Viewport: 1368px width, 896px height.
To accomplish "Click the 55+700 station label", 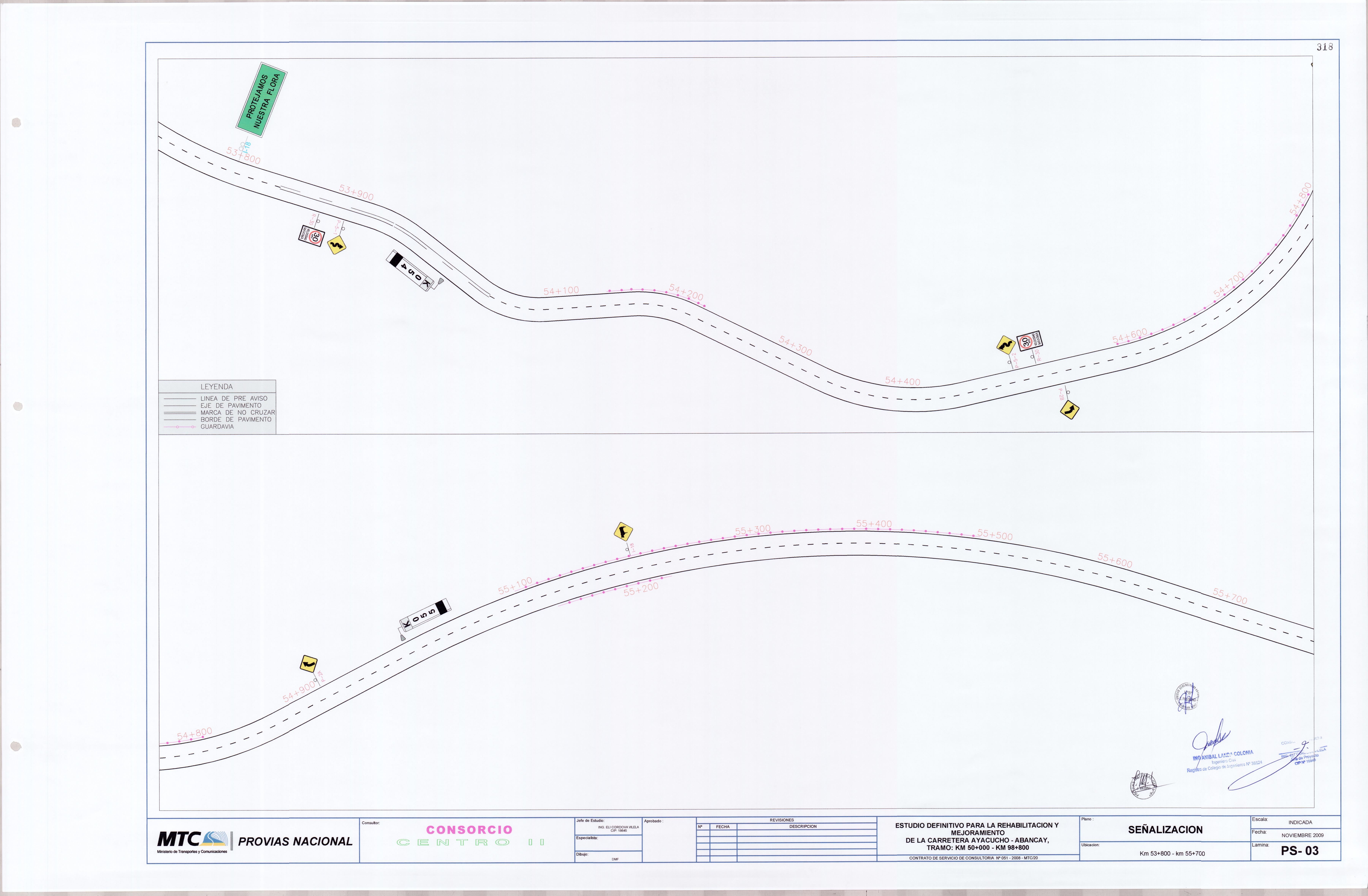I will (x=1230, y=596).
